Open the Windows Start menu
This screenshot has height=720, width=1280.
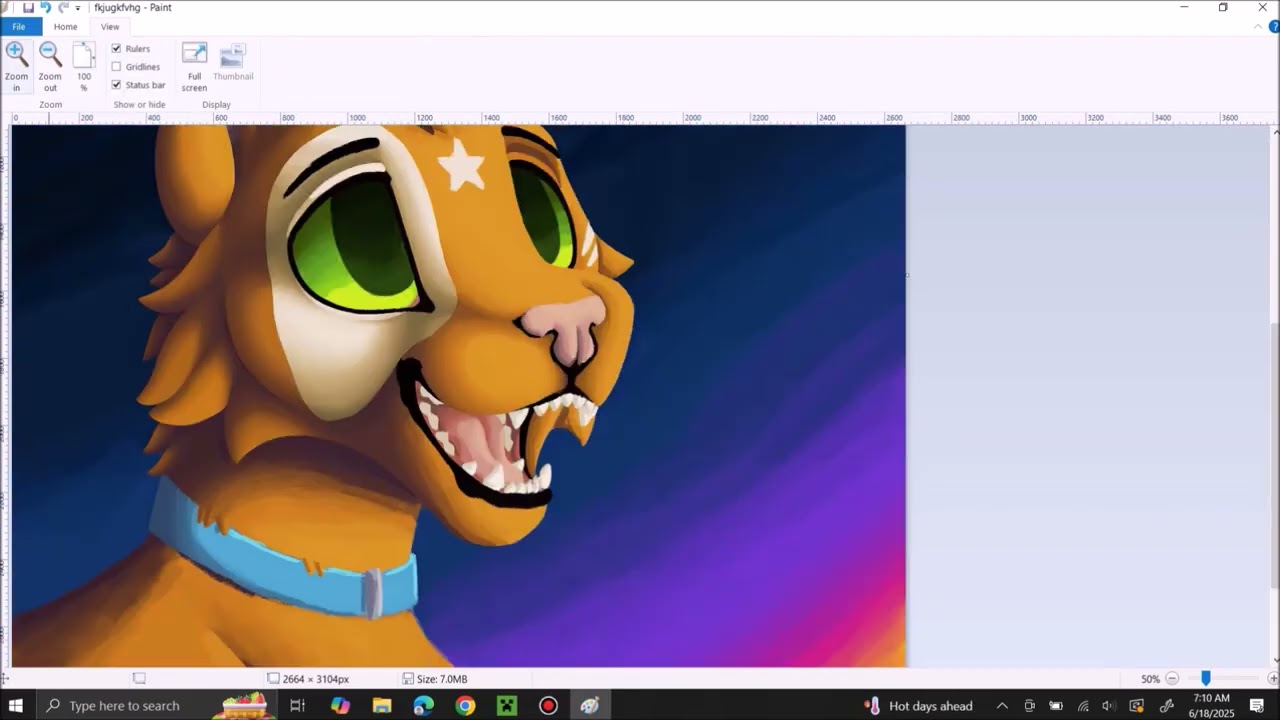point(16,706)
